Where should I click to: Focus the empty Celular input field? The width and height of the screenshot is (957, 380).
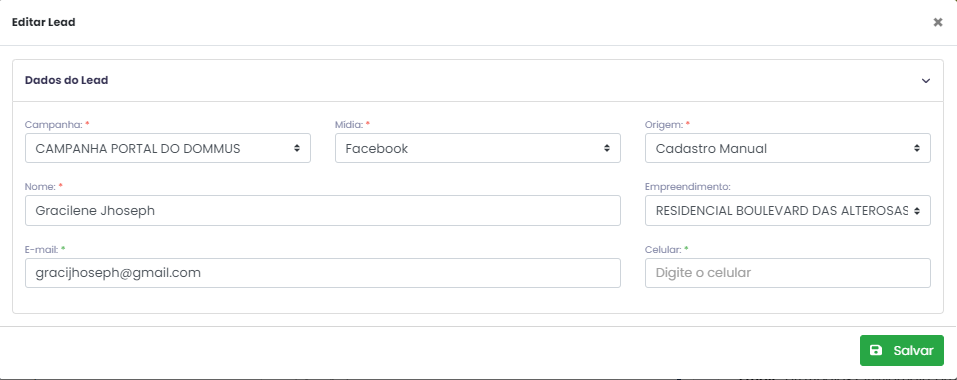[788, 273]
